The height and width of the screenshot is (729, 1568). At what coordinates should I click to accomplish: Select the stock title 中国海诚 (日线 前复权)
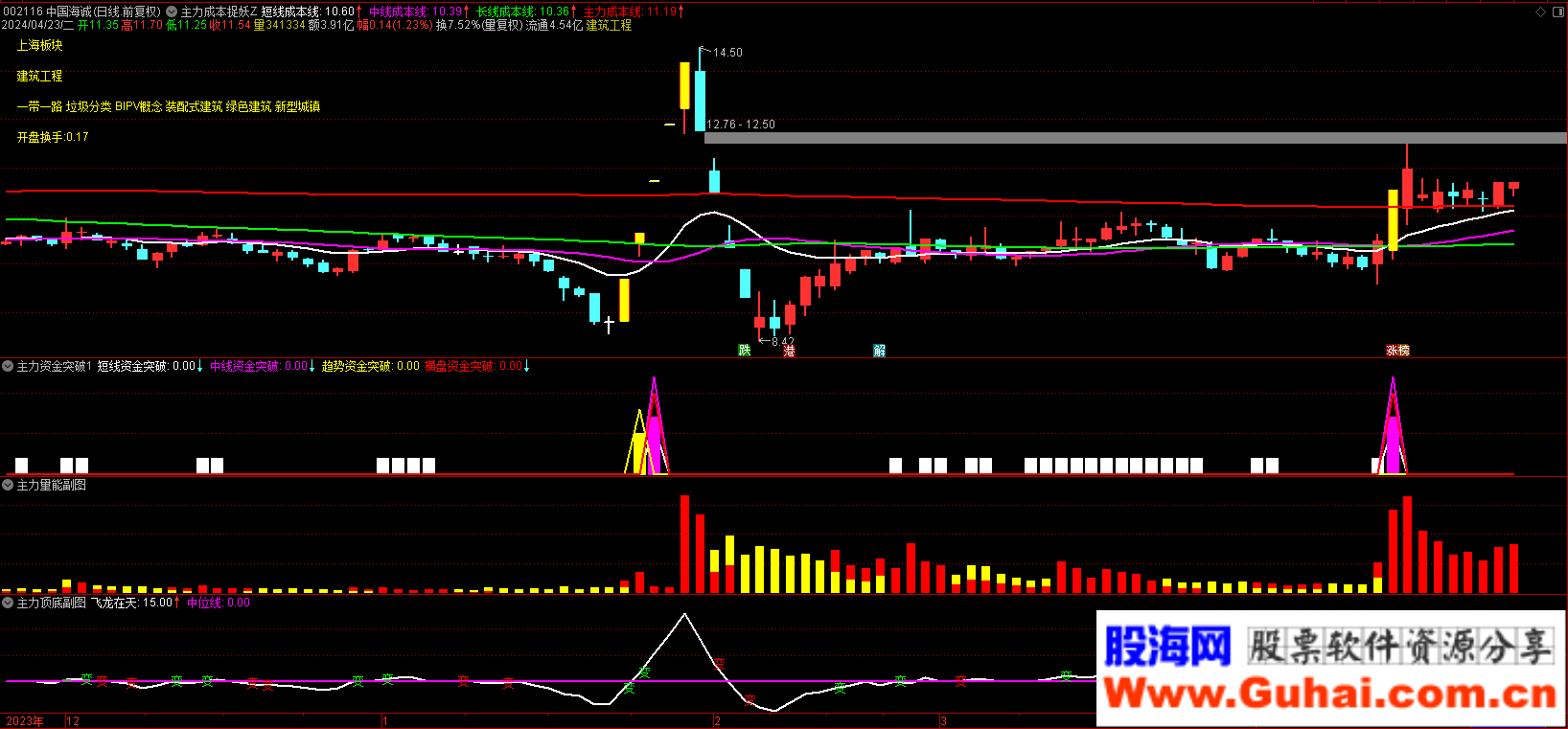point(103,11)
